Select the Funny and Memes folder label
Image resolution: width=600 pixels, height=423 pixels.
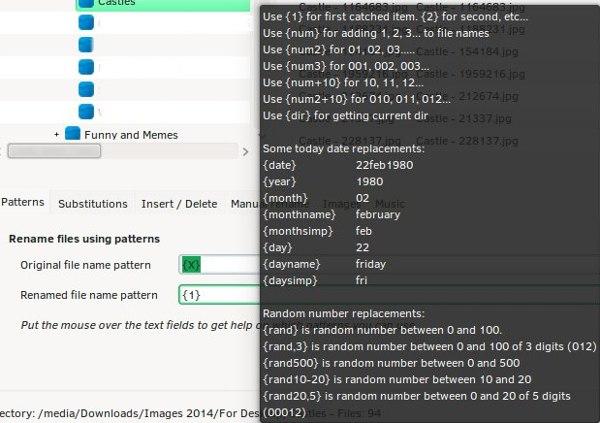(x=131, y=135)
